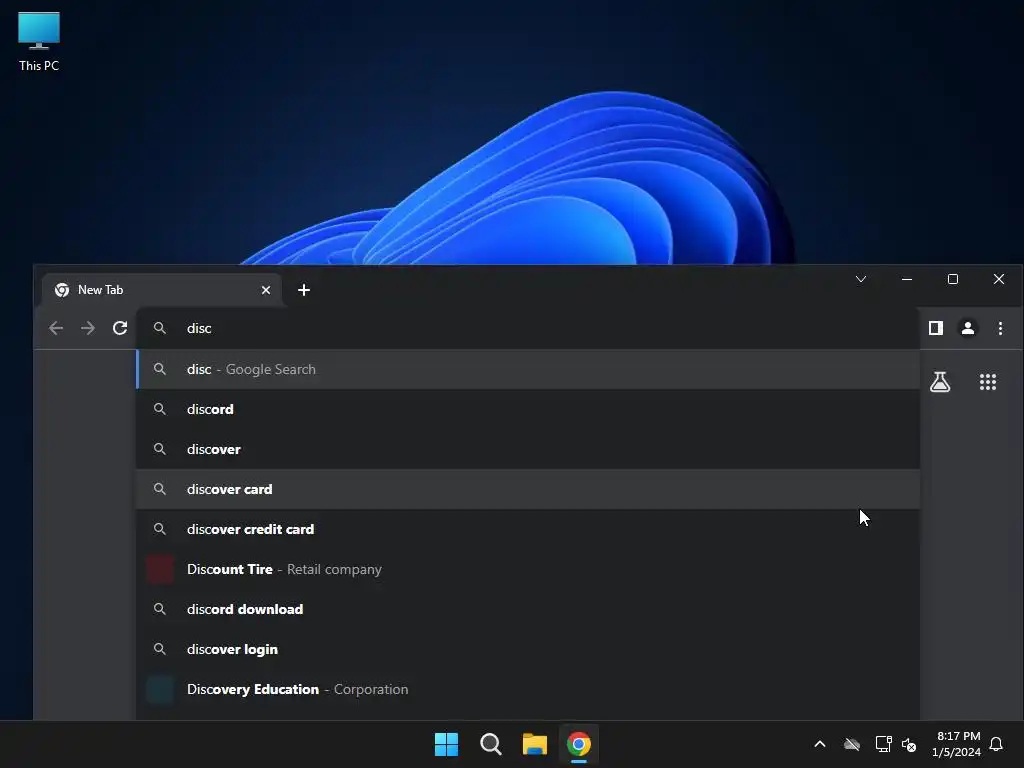Viewport: 1024px width, 768px height.
Task: Open Chrome profile avatar icon
Action: coord(968,328)
